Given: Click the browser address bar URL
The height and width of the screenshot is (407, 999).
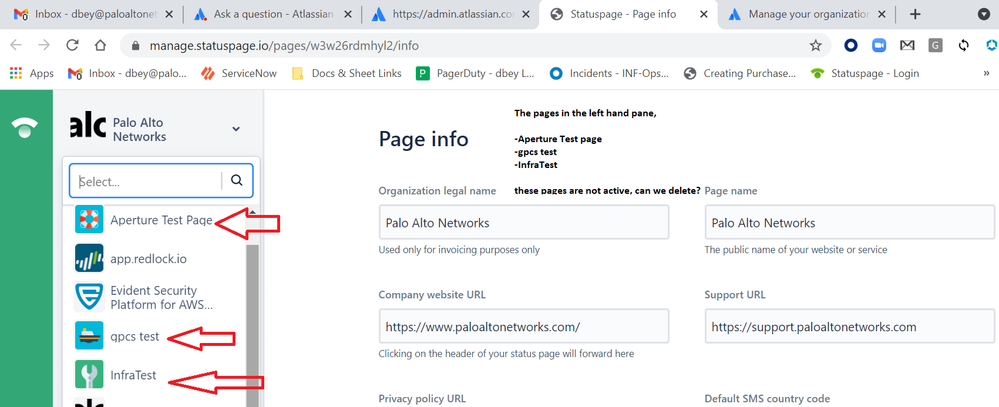Looking at the screenshot, I should pos(284,46).
